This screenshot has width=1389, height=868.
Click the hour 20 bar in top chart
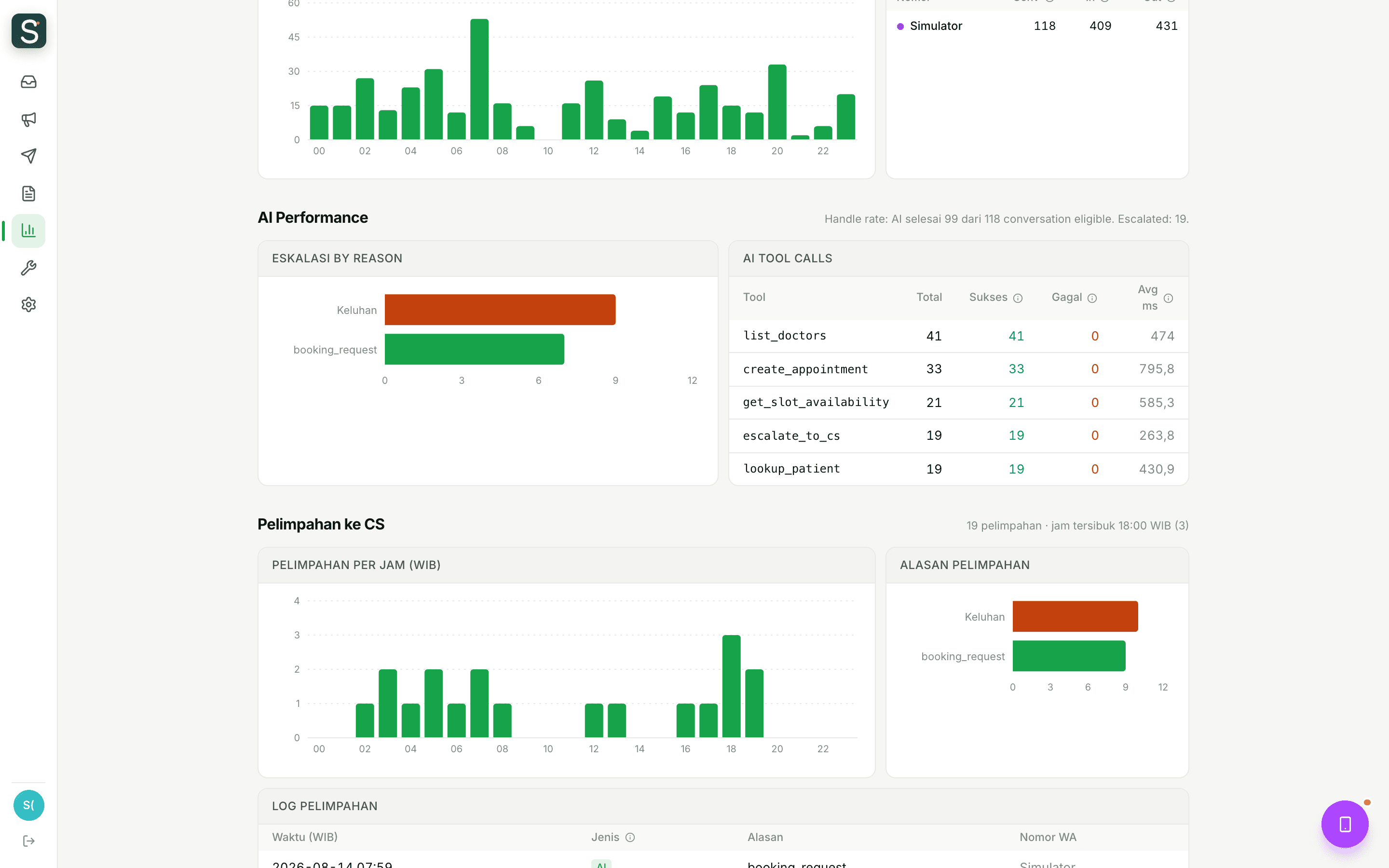coord(777,102)
